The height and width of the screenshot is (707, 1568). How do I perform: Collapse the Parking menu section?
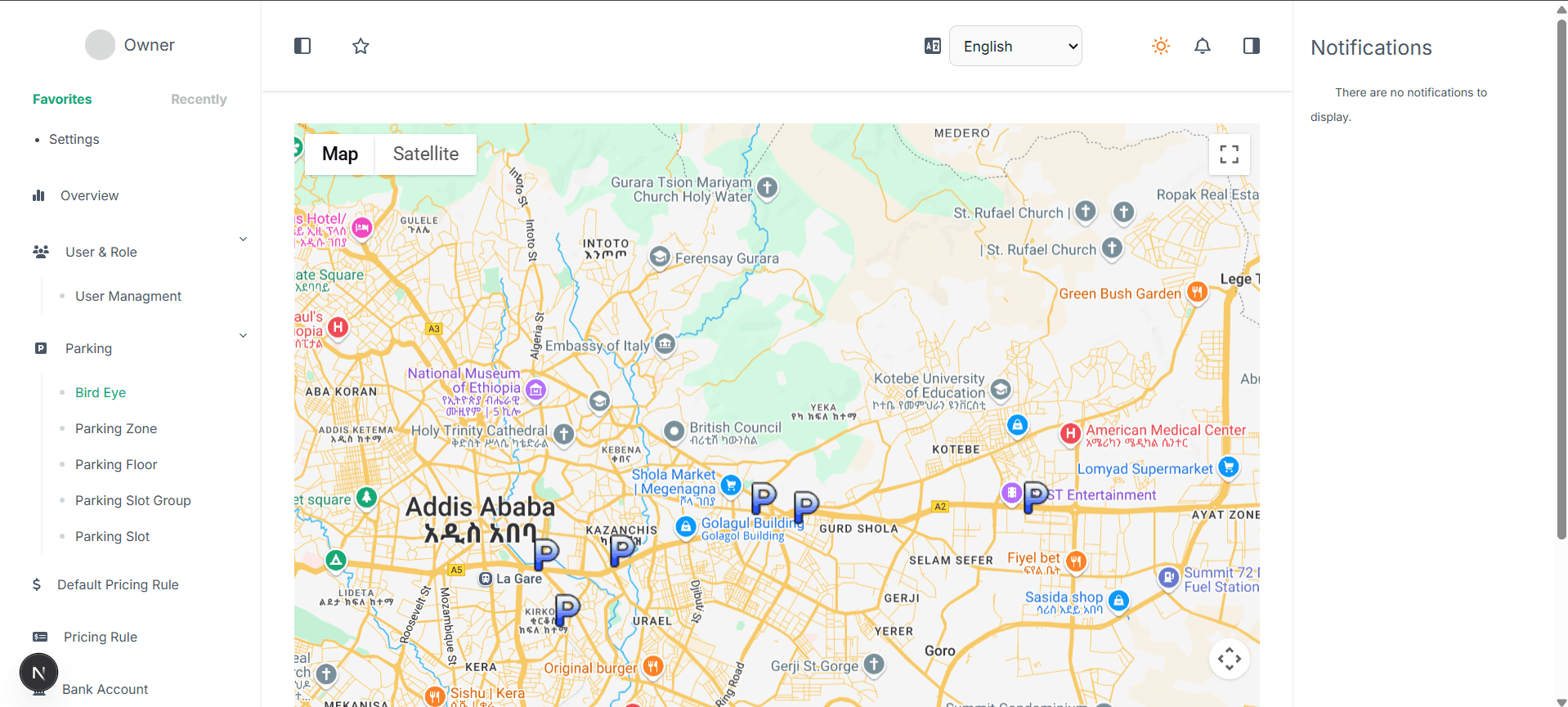243,336
